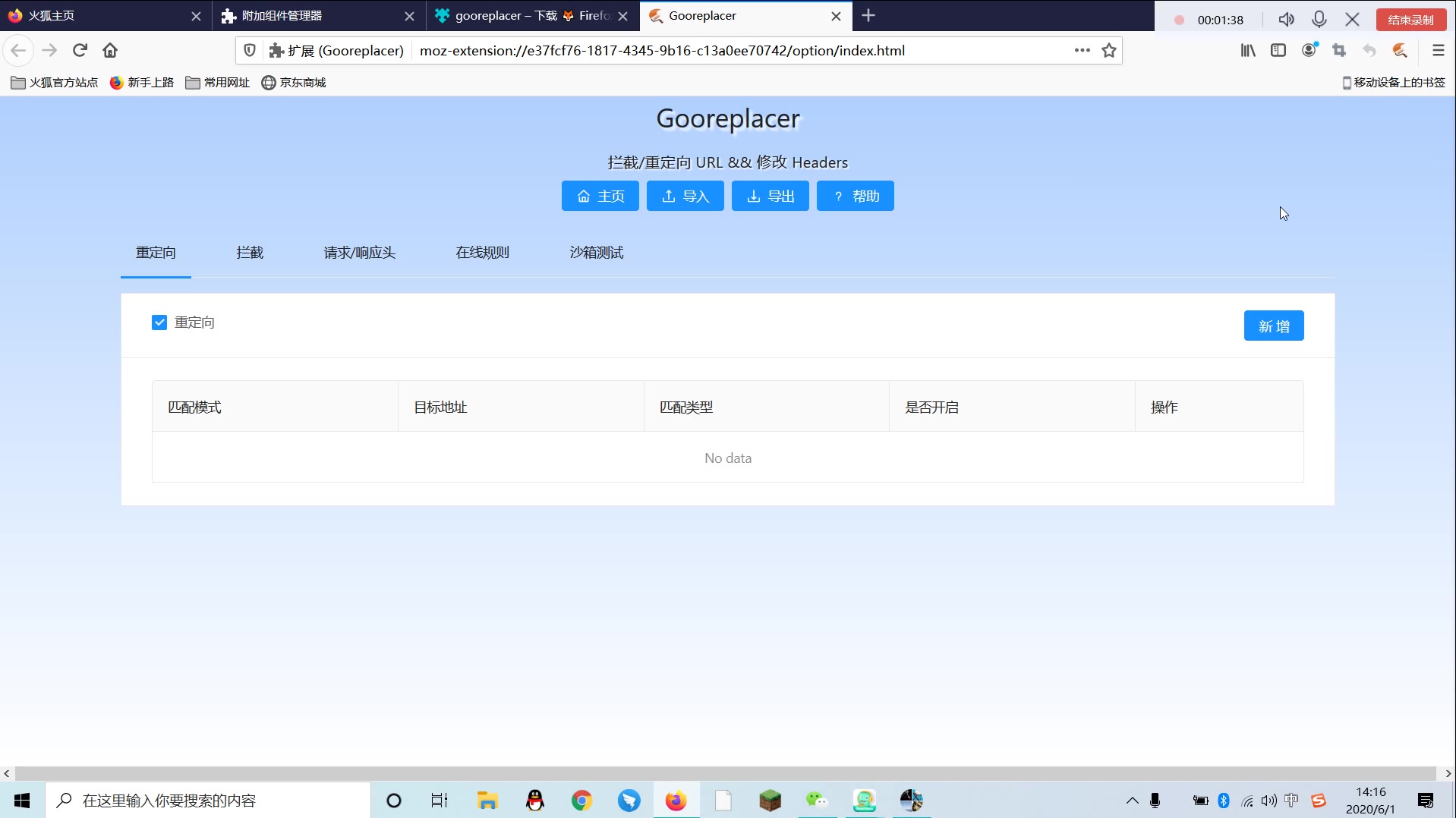Open 京东商城 bookmark
The image size is (1456, 818).
coord(294,83)
